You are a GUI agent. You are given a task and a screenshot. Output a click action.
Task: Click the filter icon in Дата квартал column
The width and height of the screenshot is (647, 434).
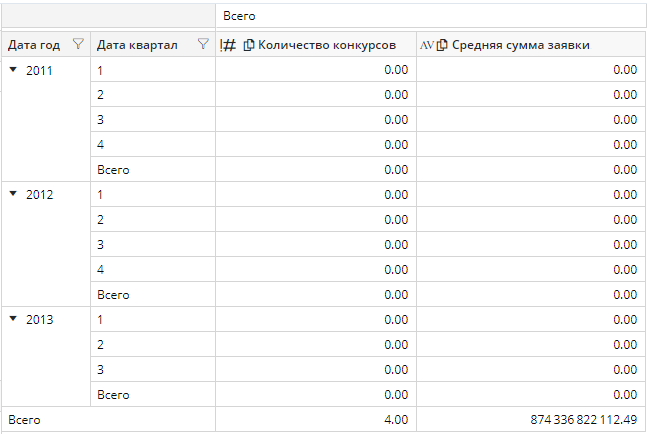203,44
